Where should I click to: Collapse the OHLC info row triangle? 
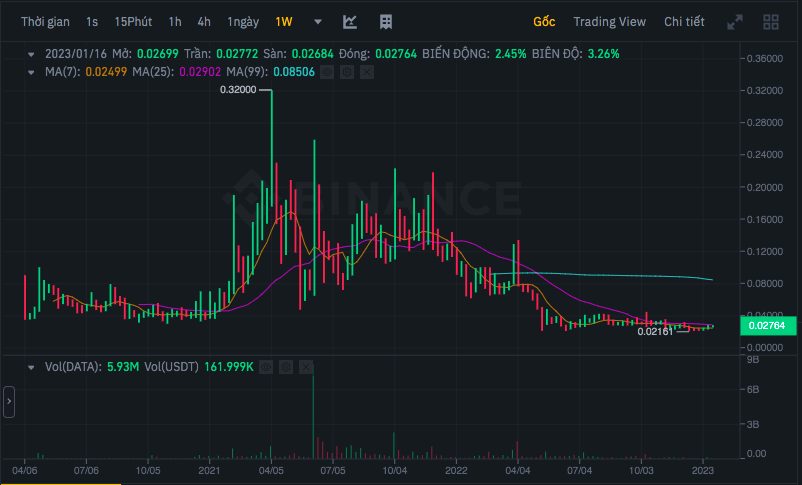pos(31,54)
